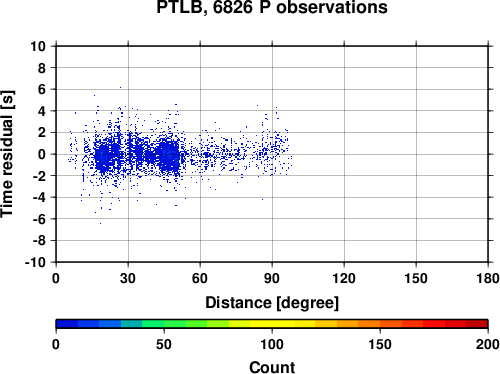The width and height of the screenshot is (500, 374).
Task: Click the x-axis tick label 30
Action: click(128, 278)
